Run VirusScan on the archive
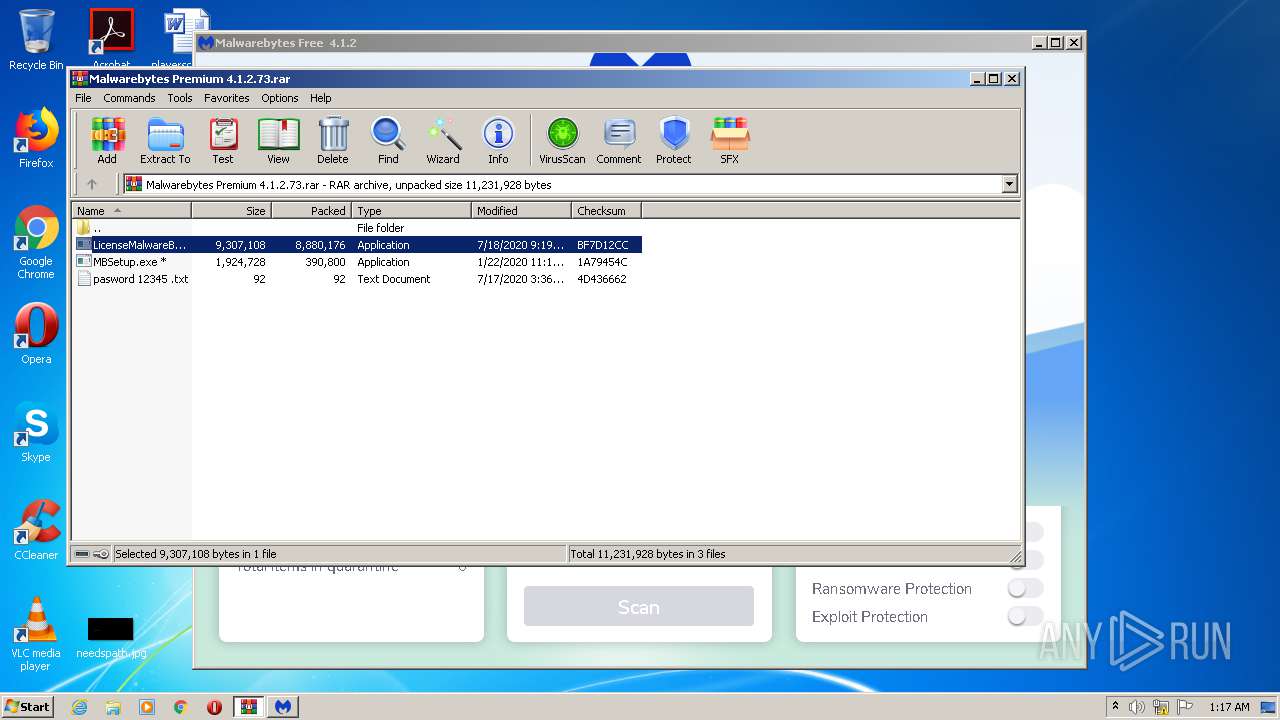 [x=562, y=140]
